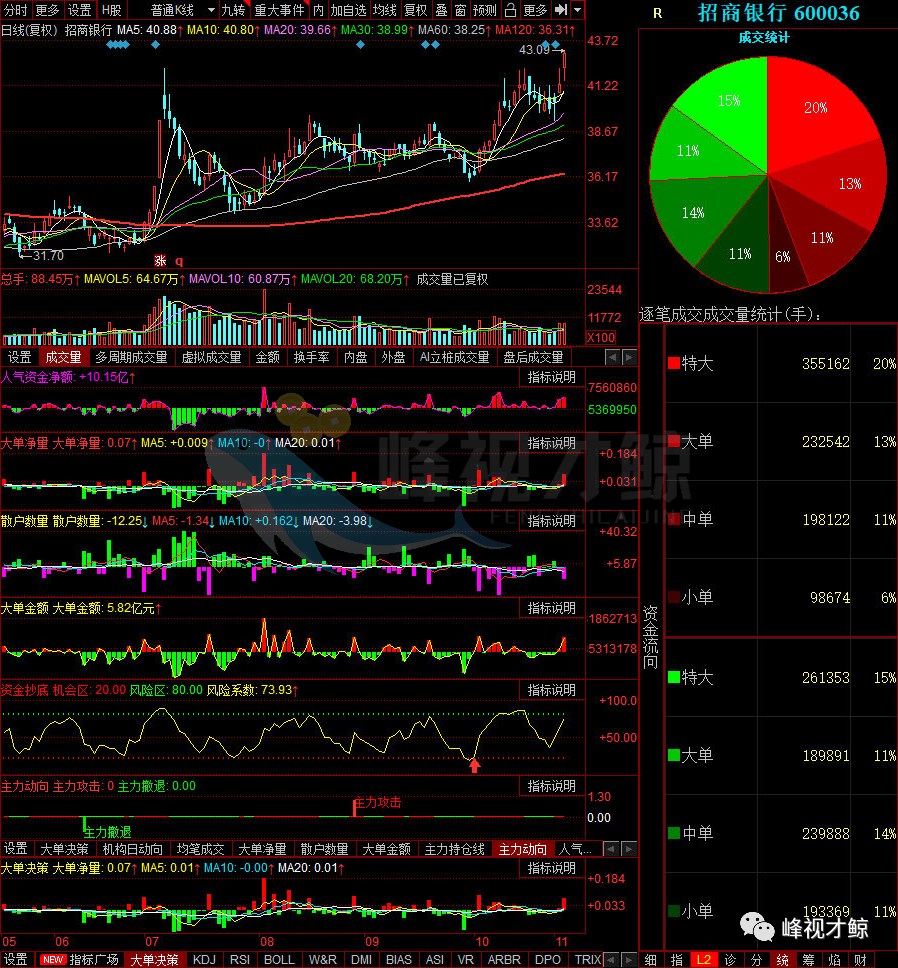The image size is (898, 968).
Task: Add stock via 加自选 button
Action: (348, 10)
